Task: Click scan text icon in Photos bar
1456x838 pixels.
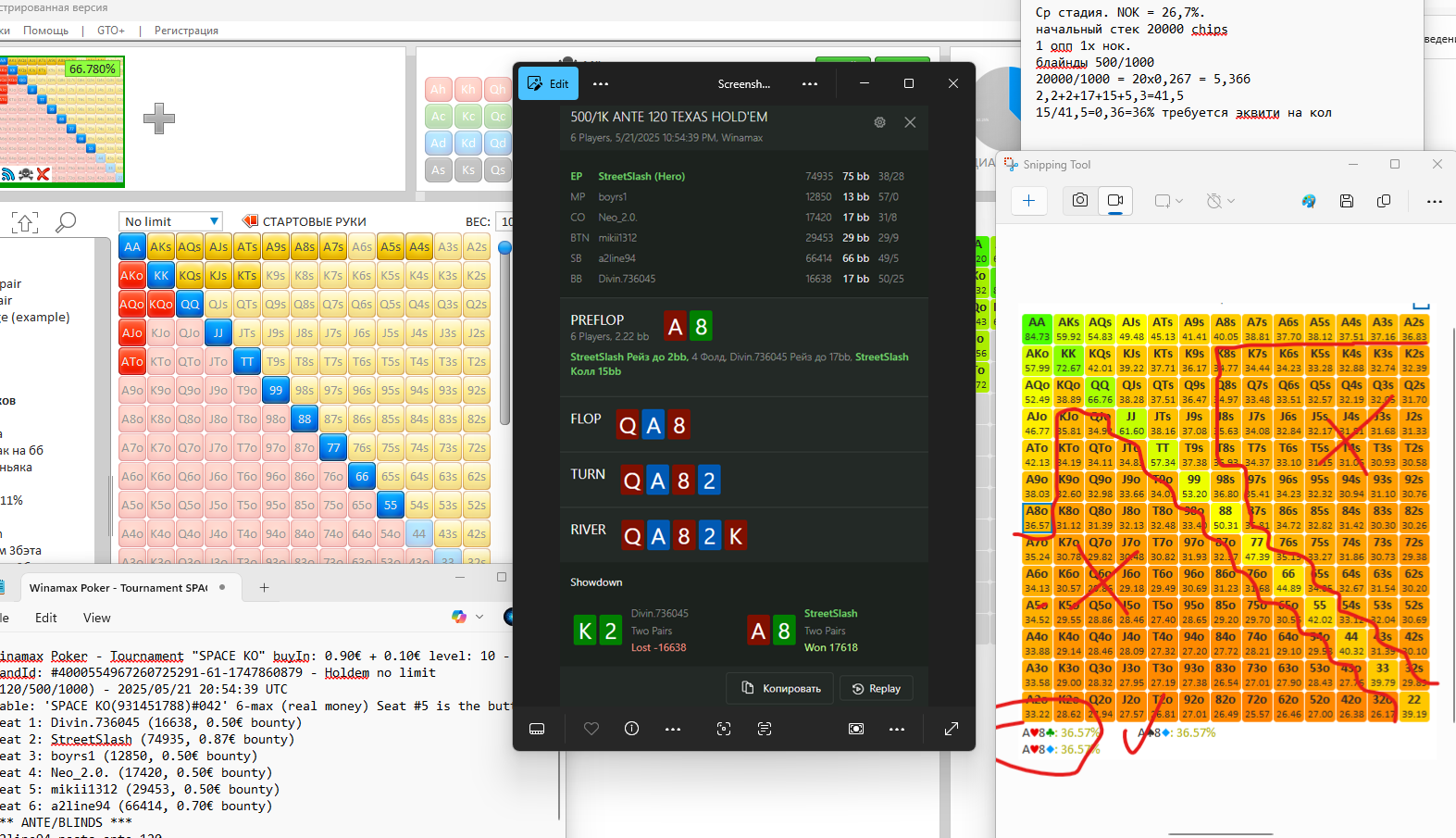Action: pos(765,729)
